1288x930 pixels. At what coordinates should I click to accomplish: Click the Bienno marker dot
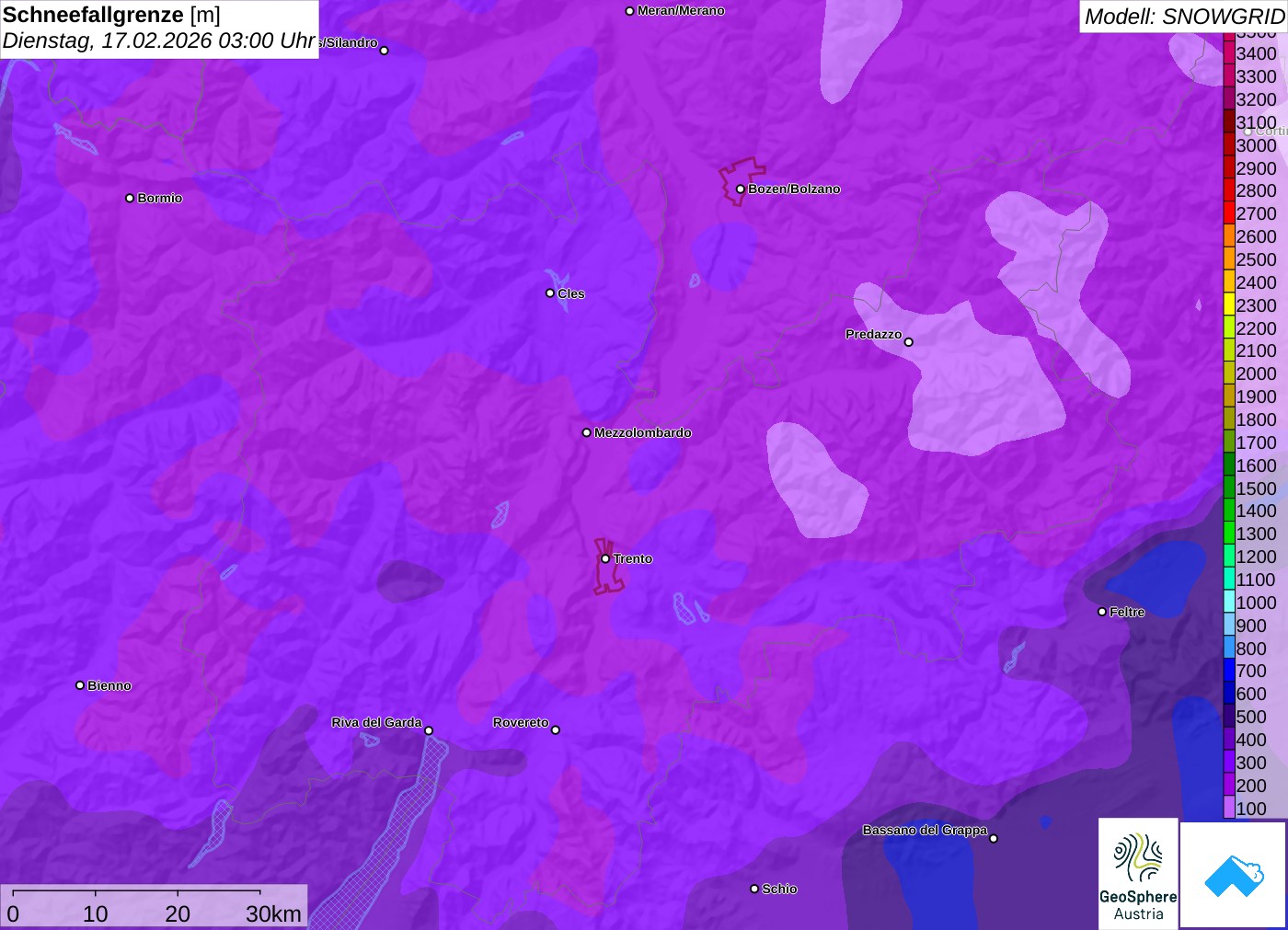coord(80,685)
